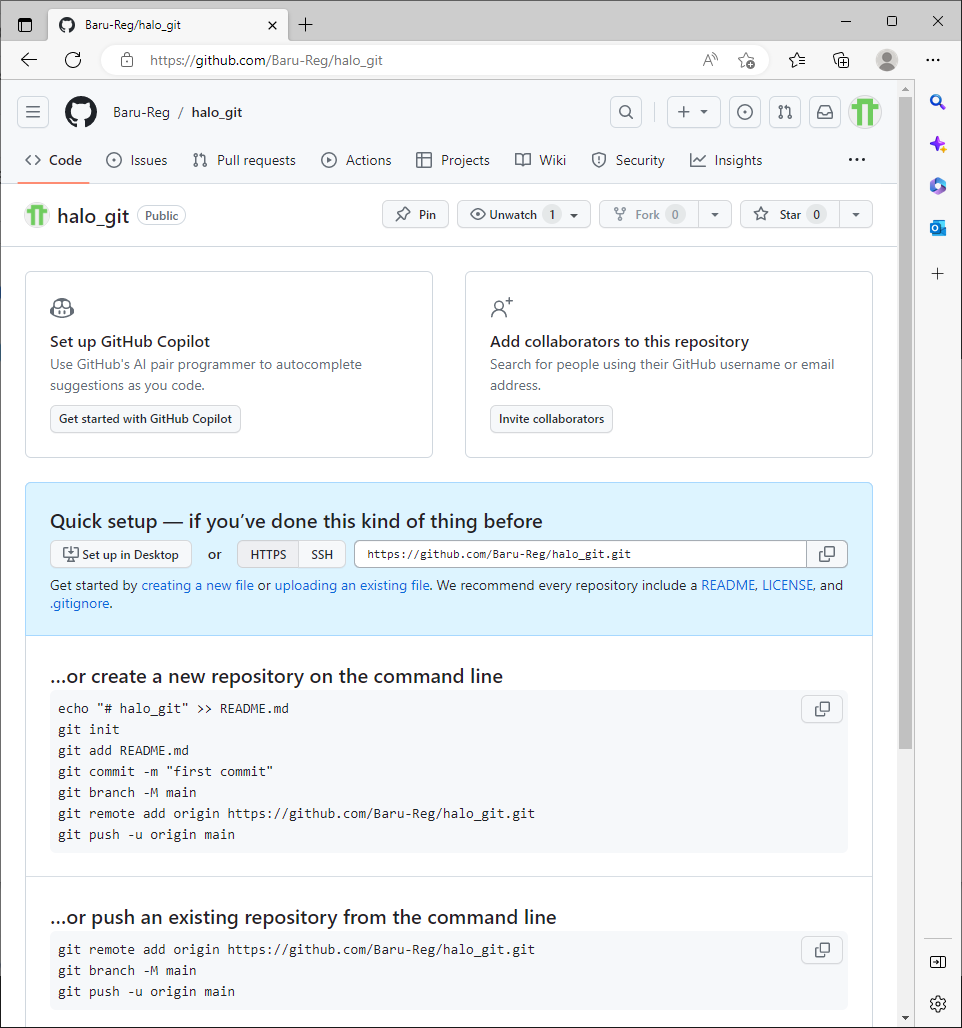Select HTTPS as the clone protocol
This screenshot has width=962, height=1028.
click(268, 555)
